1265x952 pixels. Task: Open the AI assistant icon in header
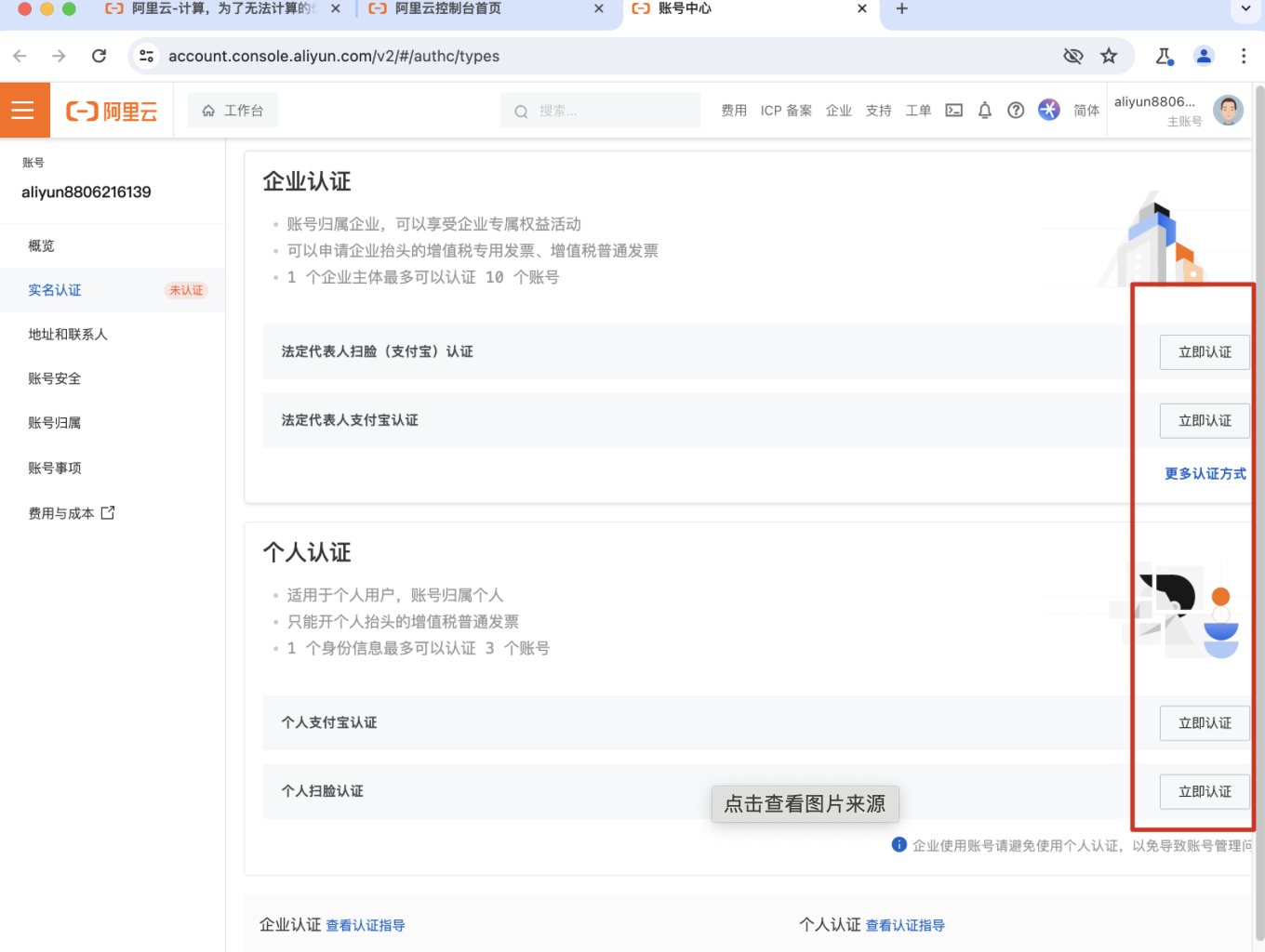[1048, 110]
